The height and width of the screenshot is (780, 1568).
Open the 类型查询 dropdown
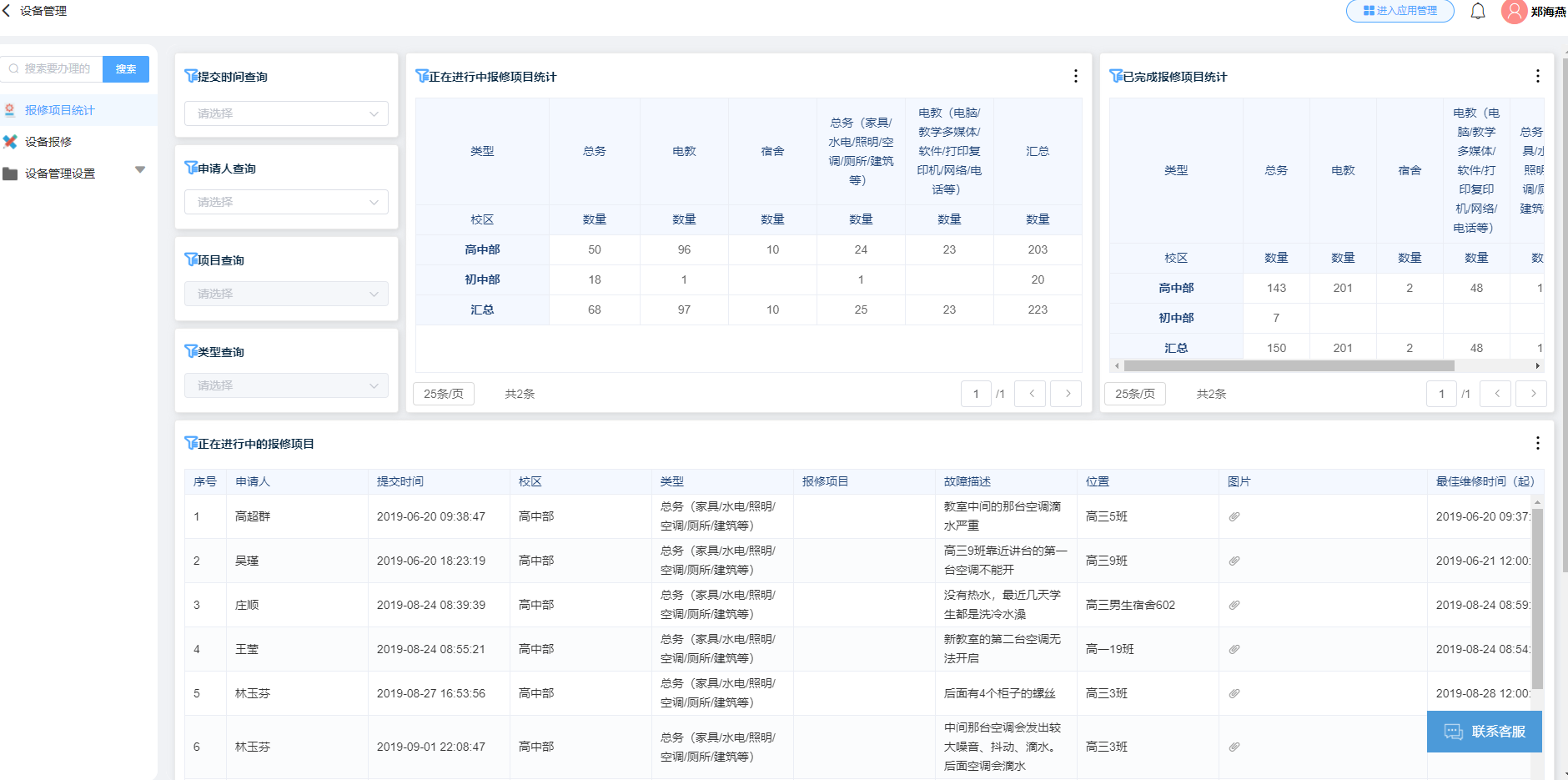tap(285, 385)
